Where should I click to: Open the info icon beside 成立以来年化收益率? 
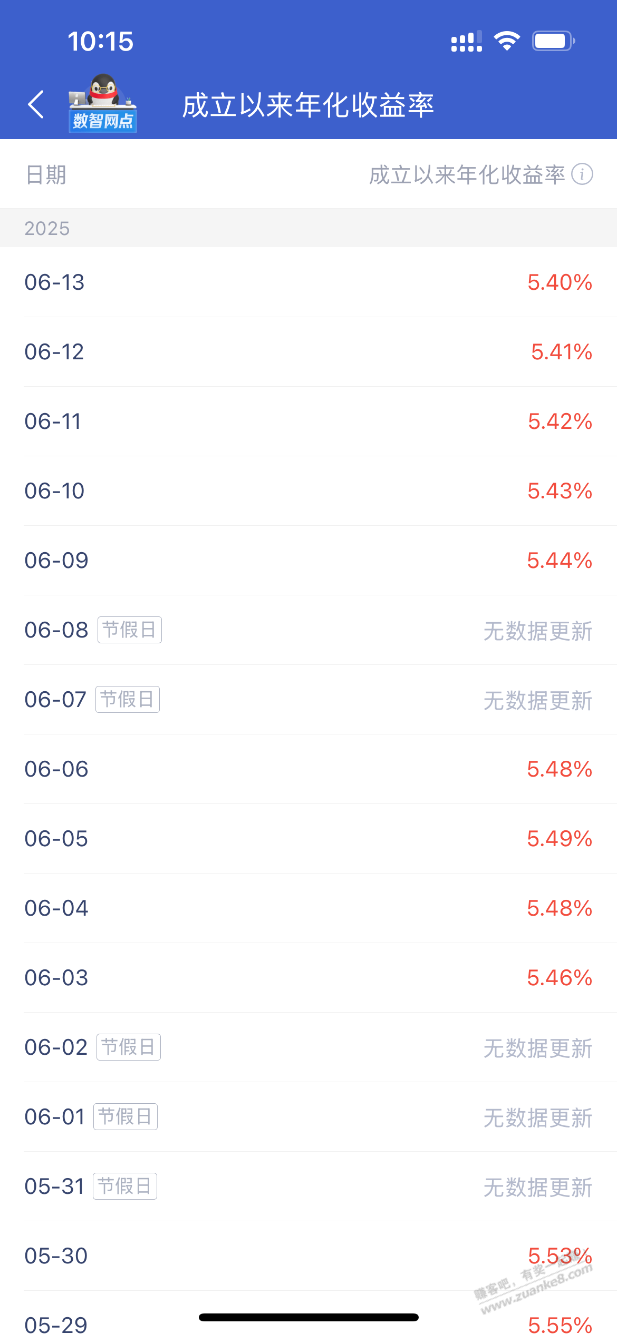tap(583, 175)
